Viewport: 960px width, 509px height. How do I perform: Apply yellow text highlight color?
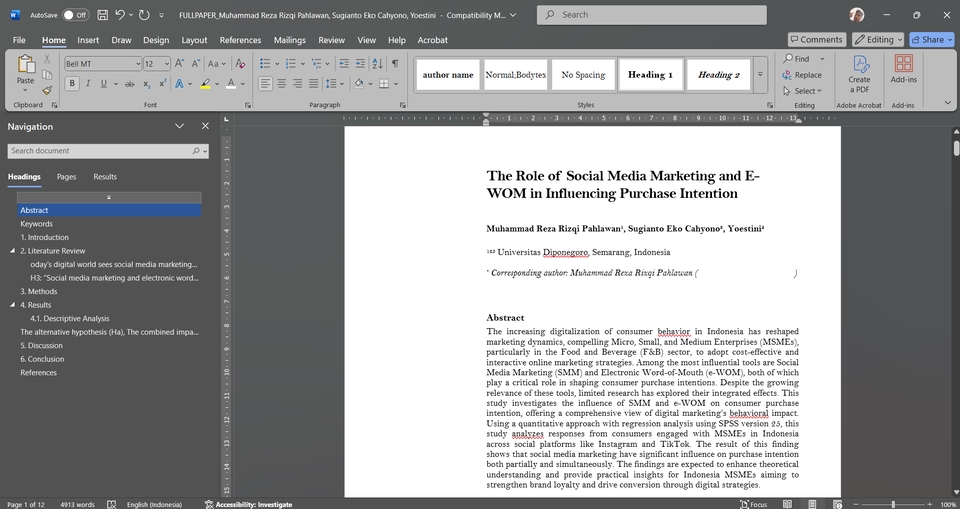pyautogui.click(x=206, y=84)
